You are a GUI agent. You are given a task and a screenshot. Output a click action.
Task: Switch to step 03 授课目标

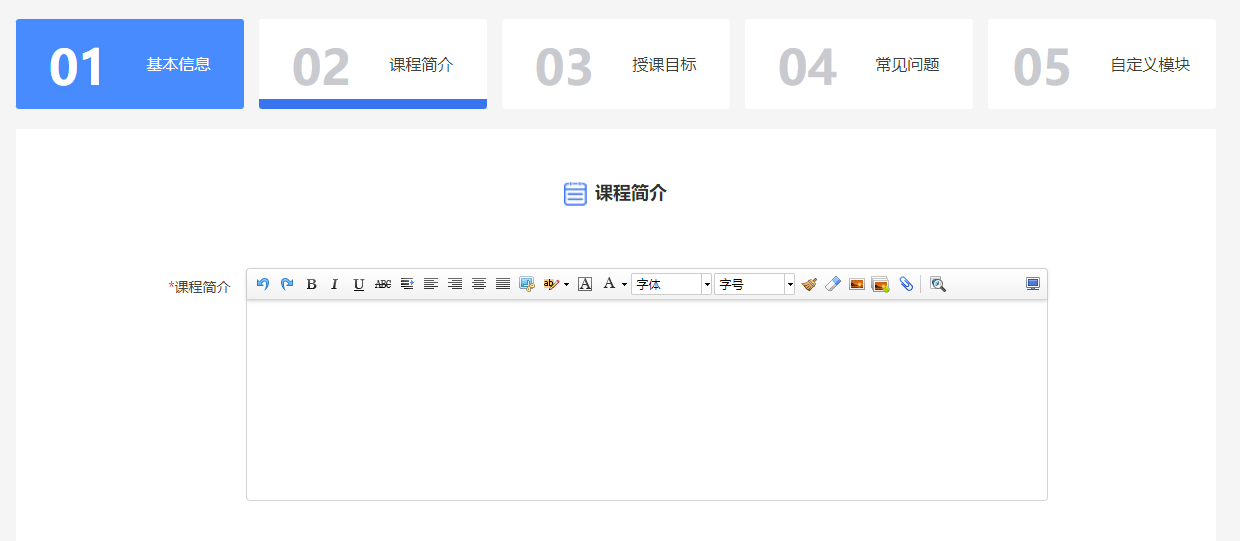coord(616,64)
